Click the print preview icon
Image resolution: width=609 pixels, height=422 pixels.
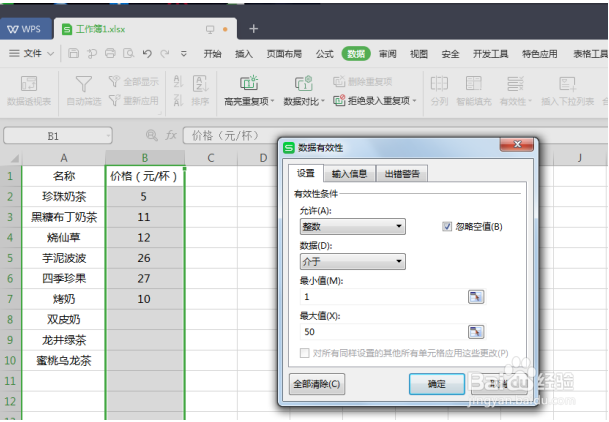(129, 53)
